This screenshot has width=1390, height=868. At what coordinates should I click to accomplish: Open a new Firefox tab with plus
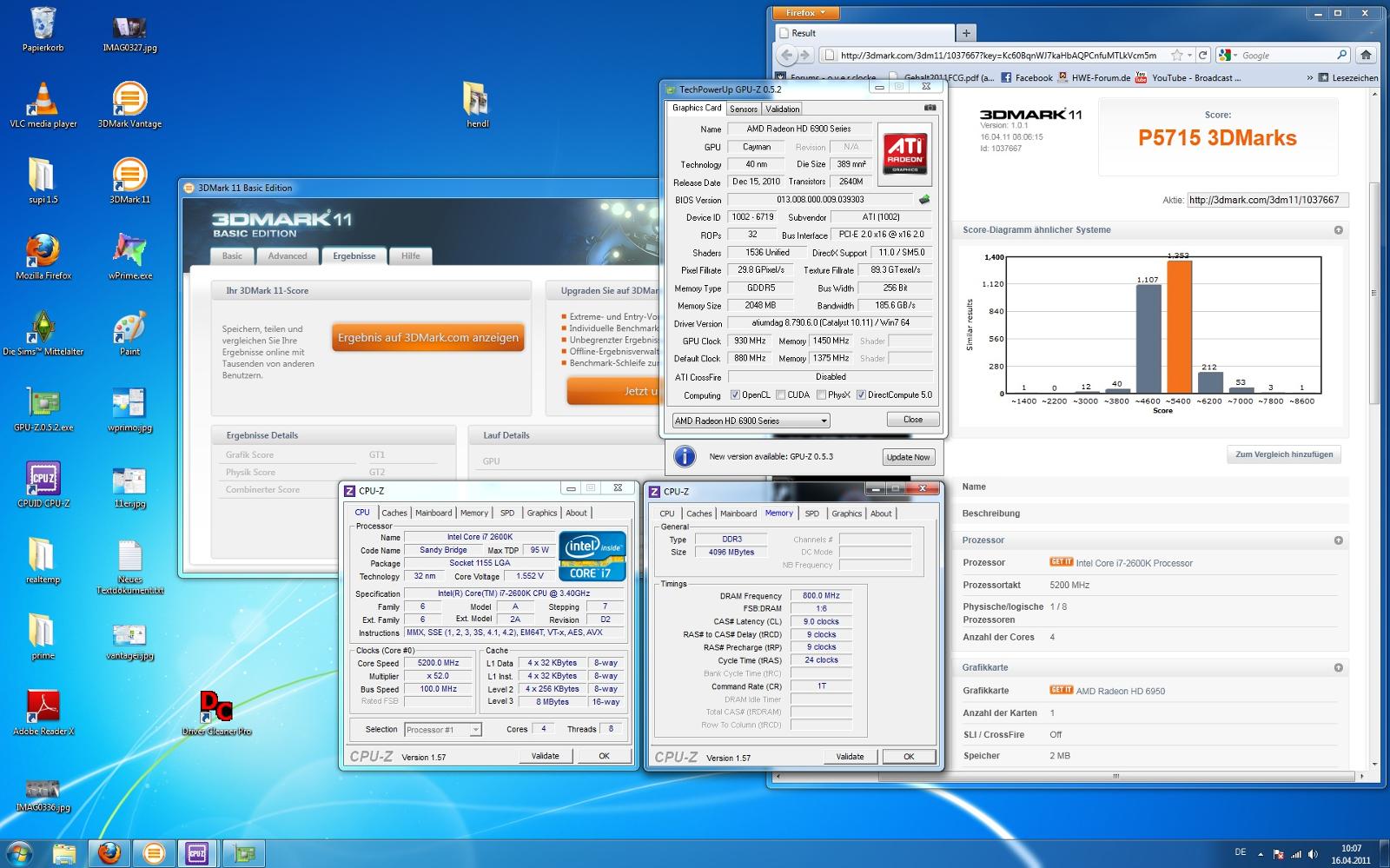tap(965, 33)
